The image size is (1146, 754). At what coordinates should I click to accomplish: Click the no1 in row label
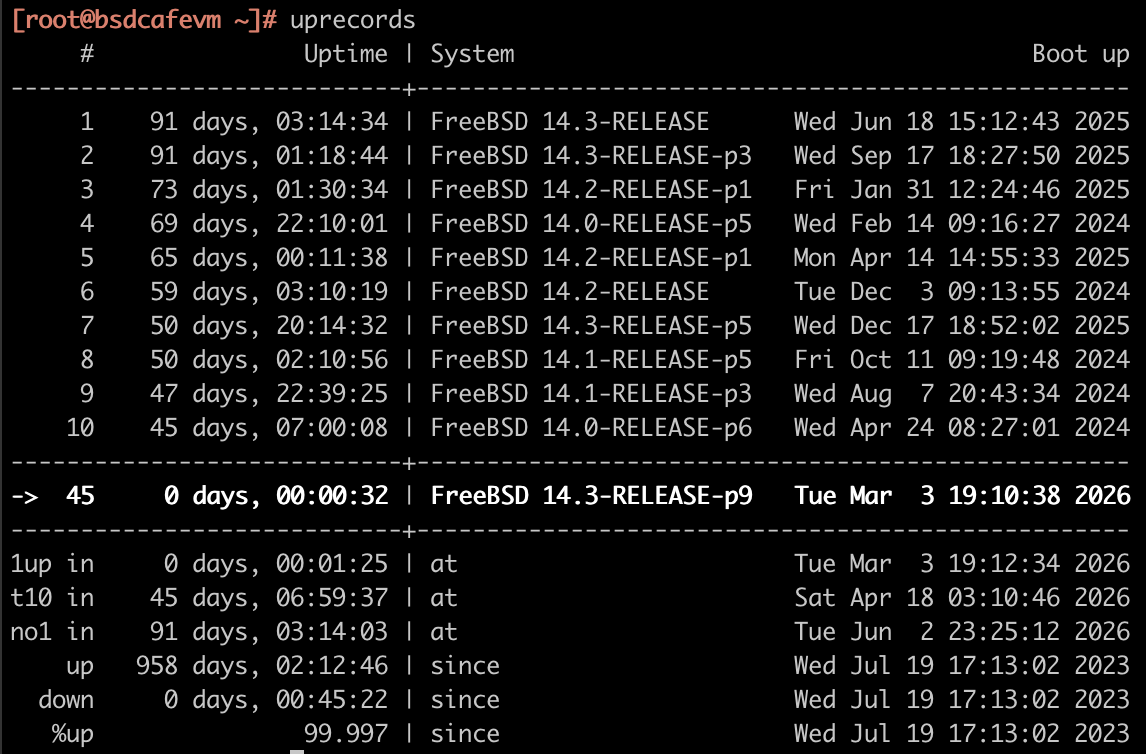[52, 632]
